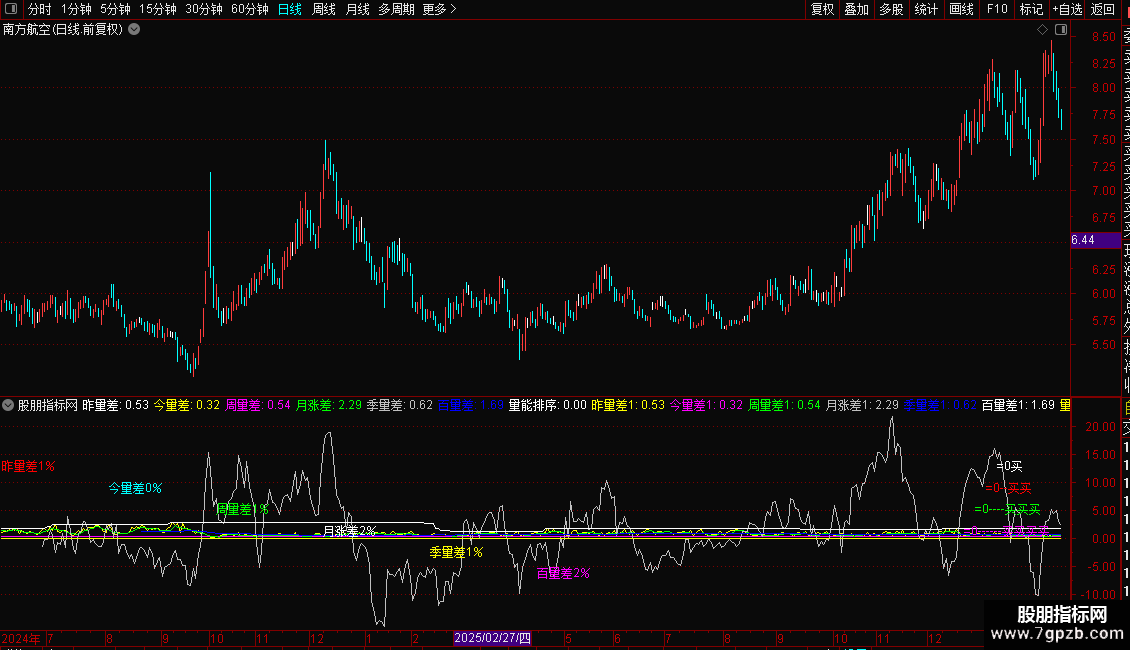
Task: Click the 标记 mark button
Action: tap(1031, 9)
